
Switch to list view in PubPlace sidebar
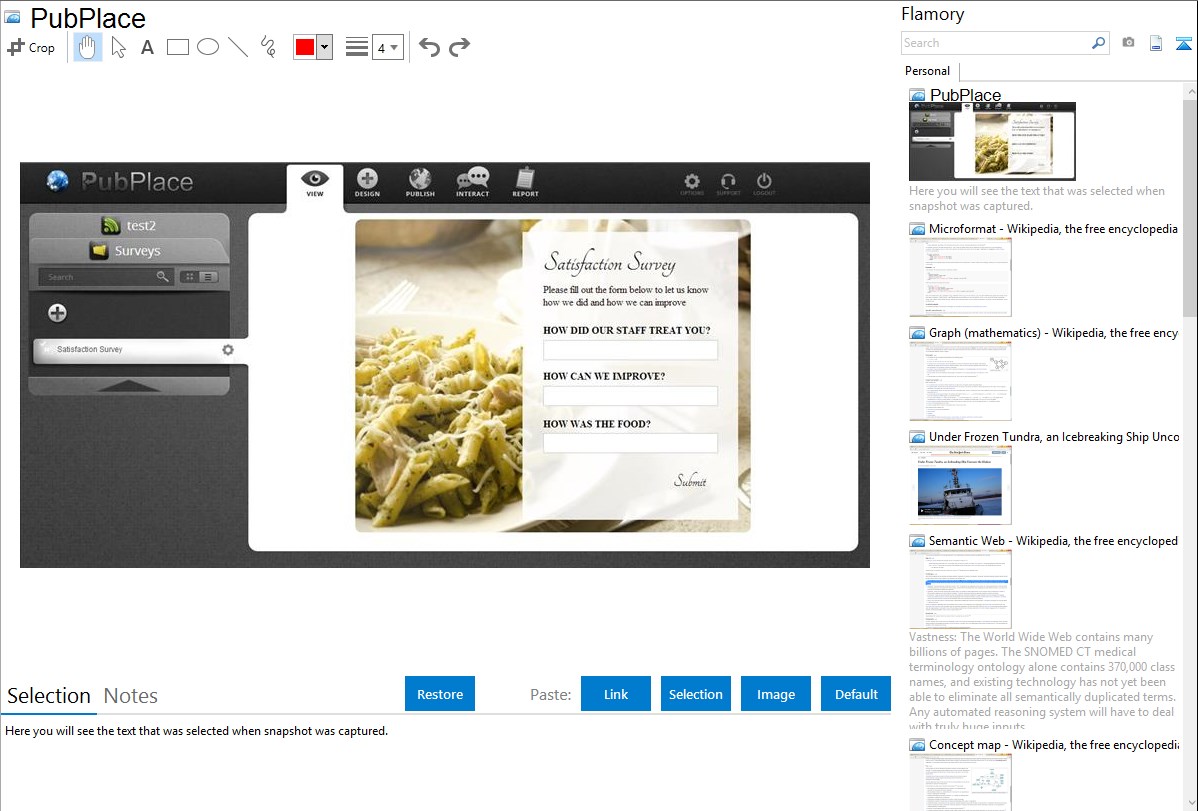click(208, 277)
